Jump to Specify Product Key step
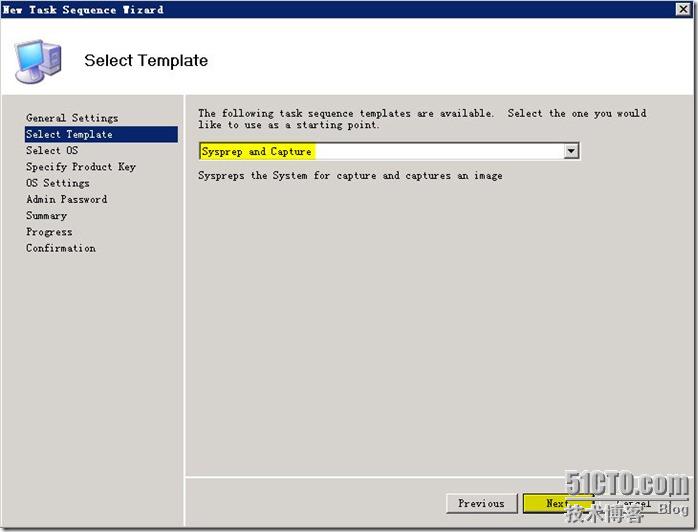The width and height of the screenshot is (698, 532). click(x=81, y=167)
